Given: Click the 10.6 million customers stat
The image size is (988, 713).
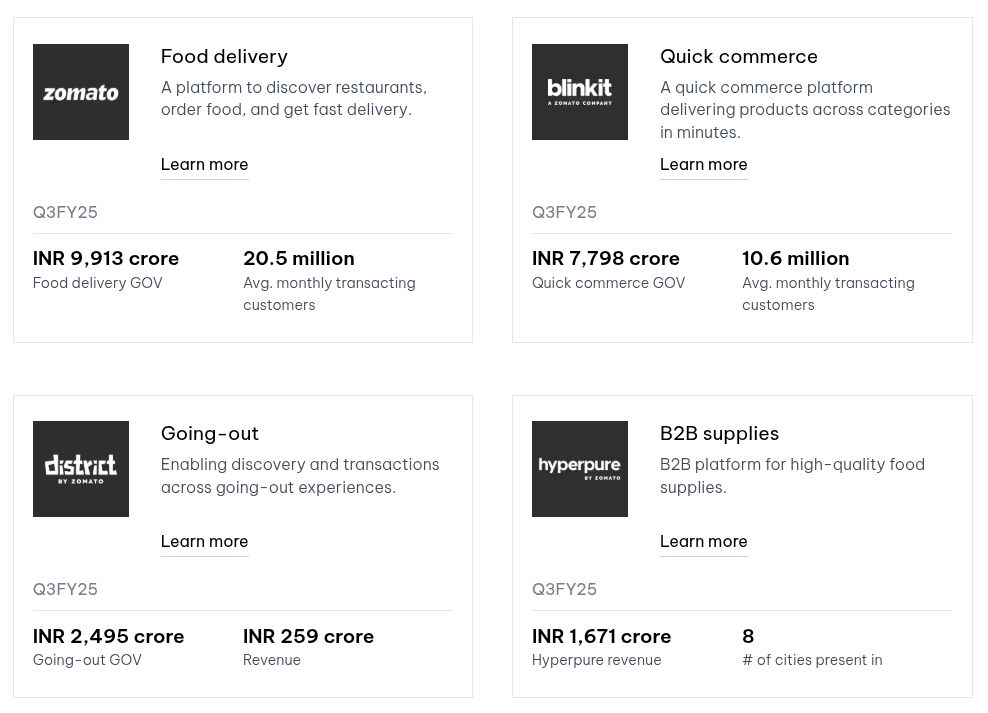Looking at the screenshot, I should click(795, 259).
